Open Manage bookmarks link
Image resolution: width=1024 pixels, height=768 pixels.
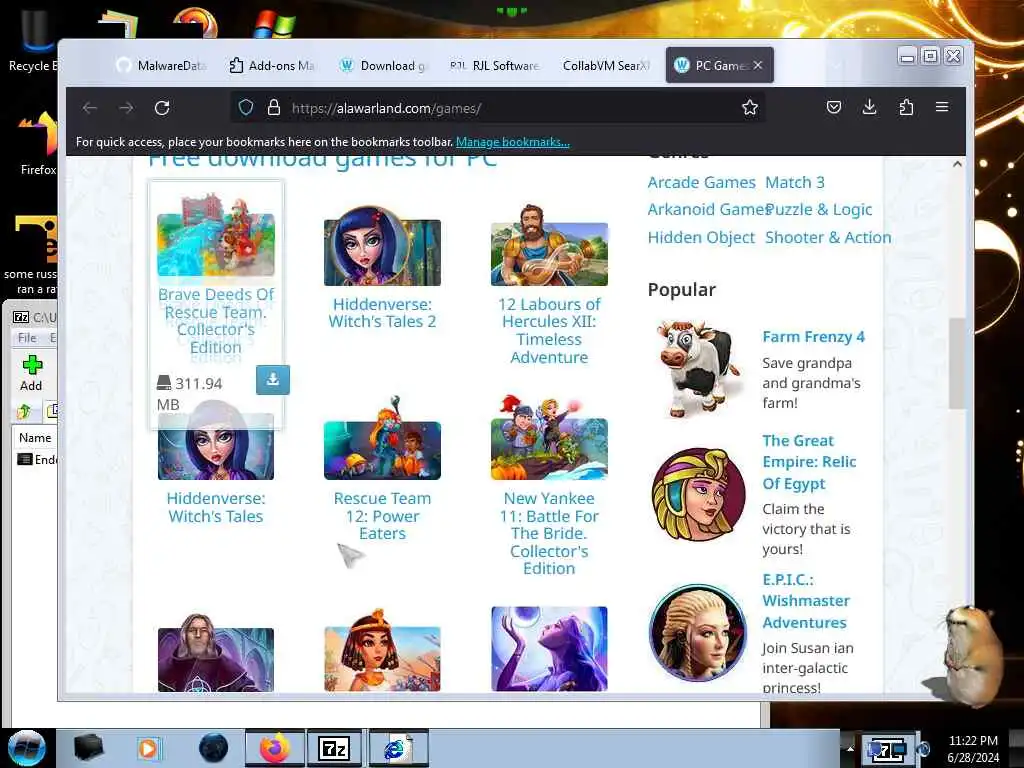click(513, 142)
